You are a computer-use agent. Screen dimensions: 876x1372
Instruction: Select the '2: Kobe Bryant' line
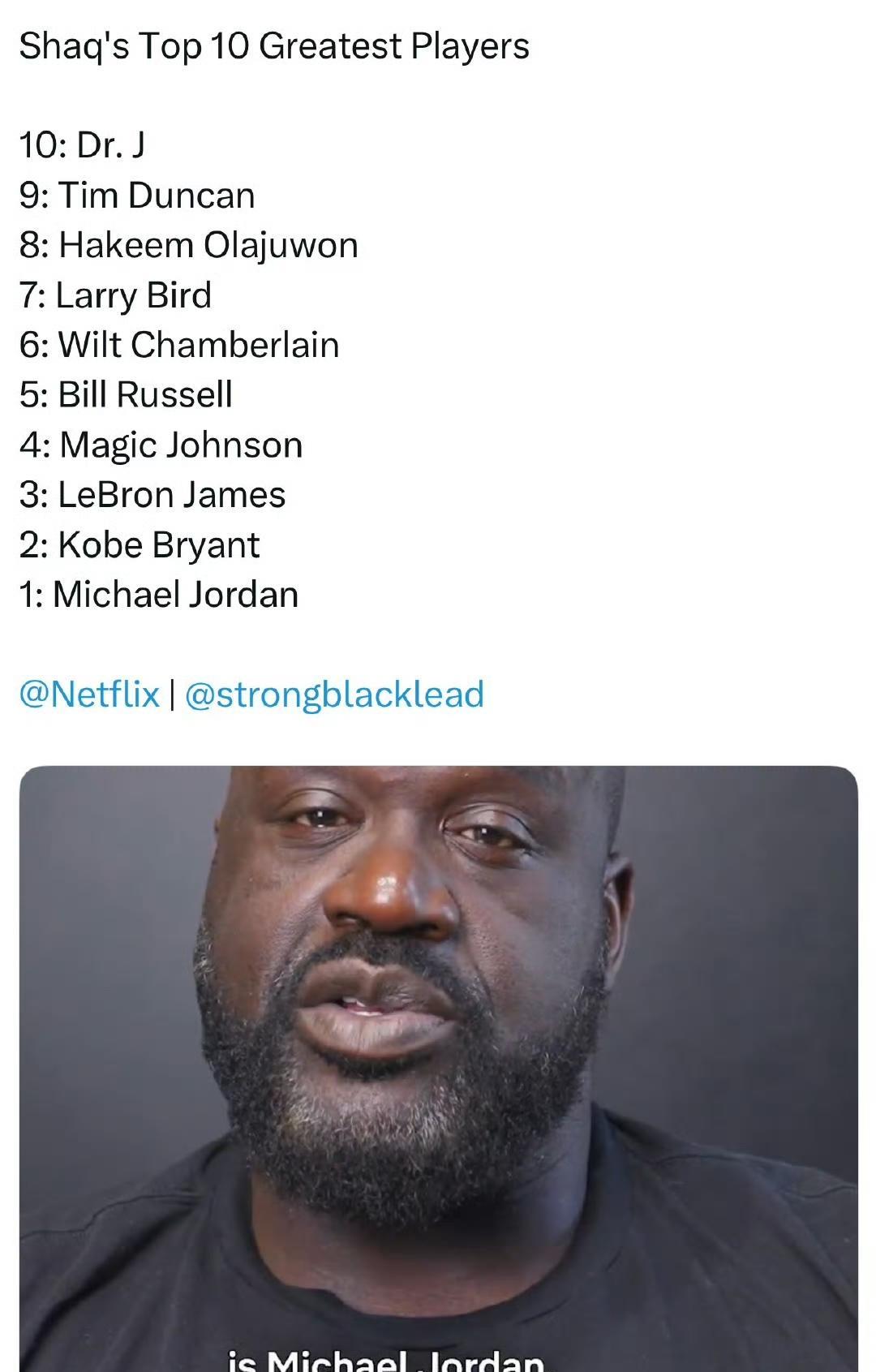click(x=140, y=545)
